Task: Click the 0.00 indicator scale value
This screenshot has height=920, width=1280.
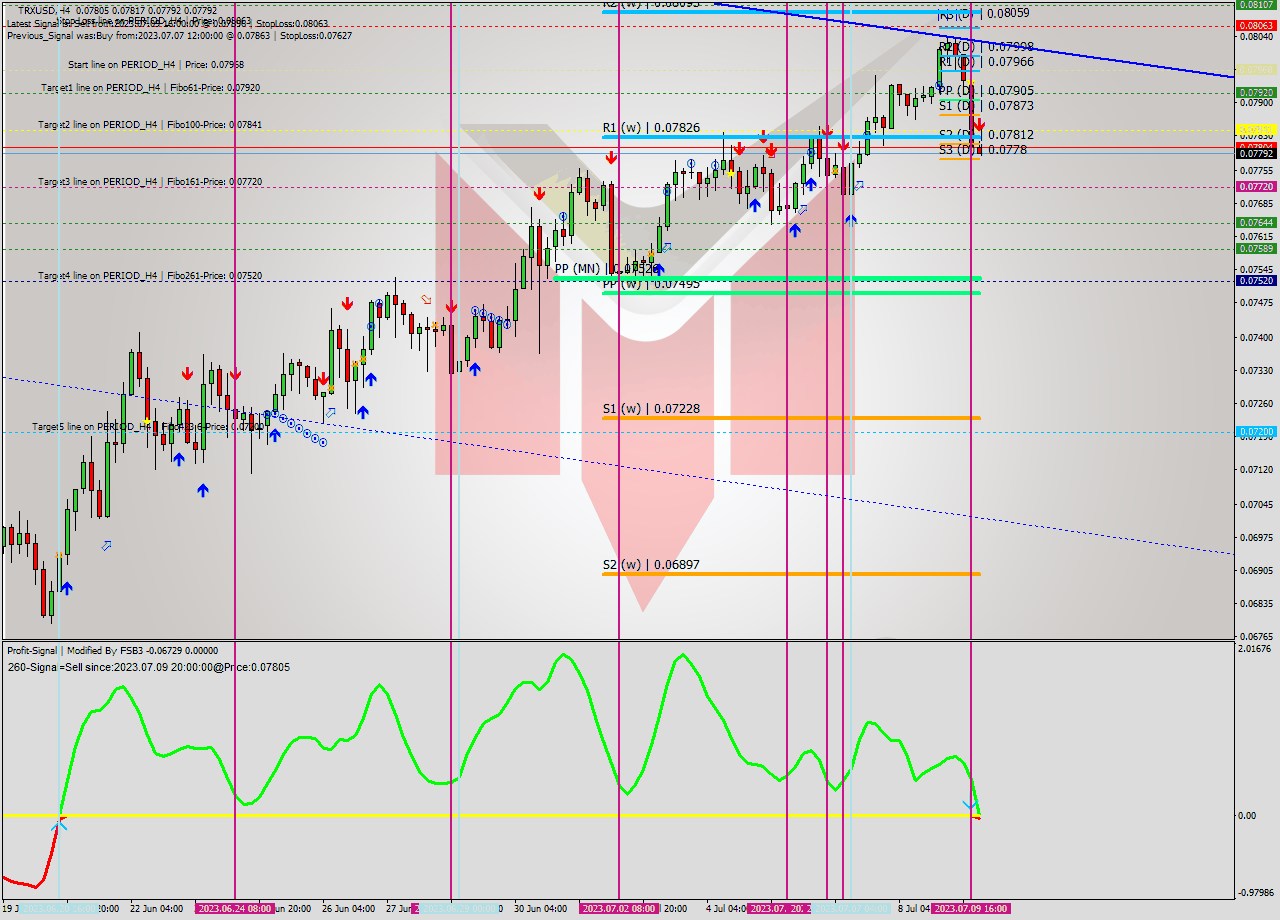Action: [1248, 816]
